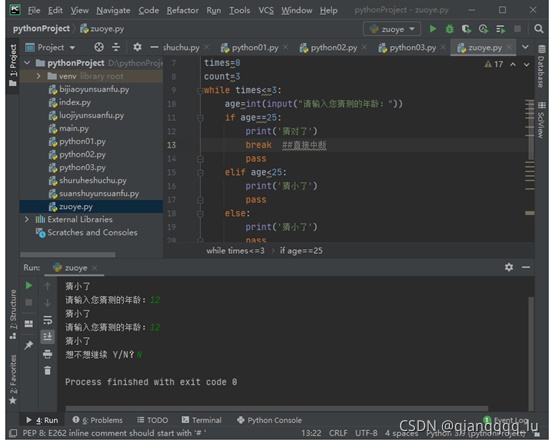
Task: Click the 4: Run bottom tab
Action: click(42, 420)
